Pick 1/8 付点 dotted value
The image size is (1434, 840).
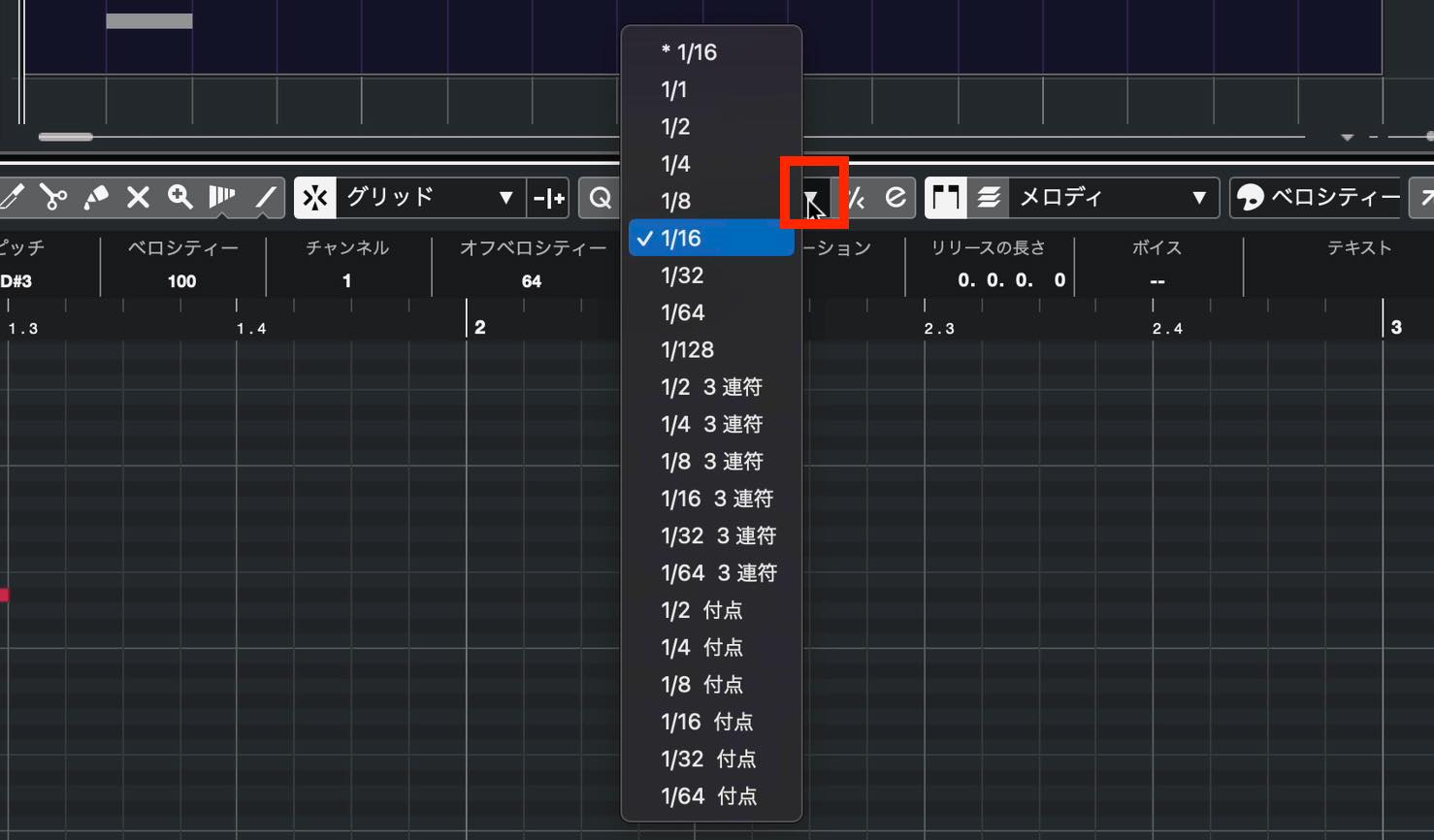[x=711, y=685]
